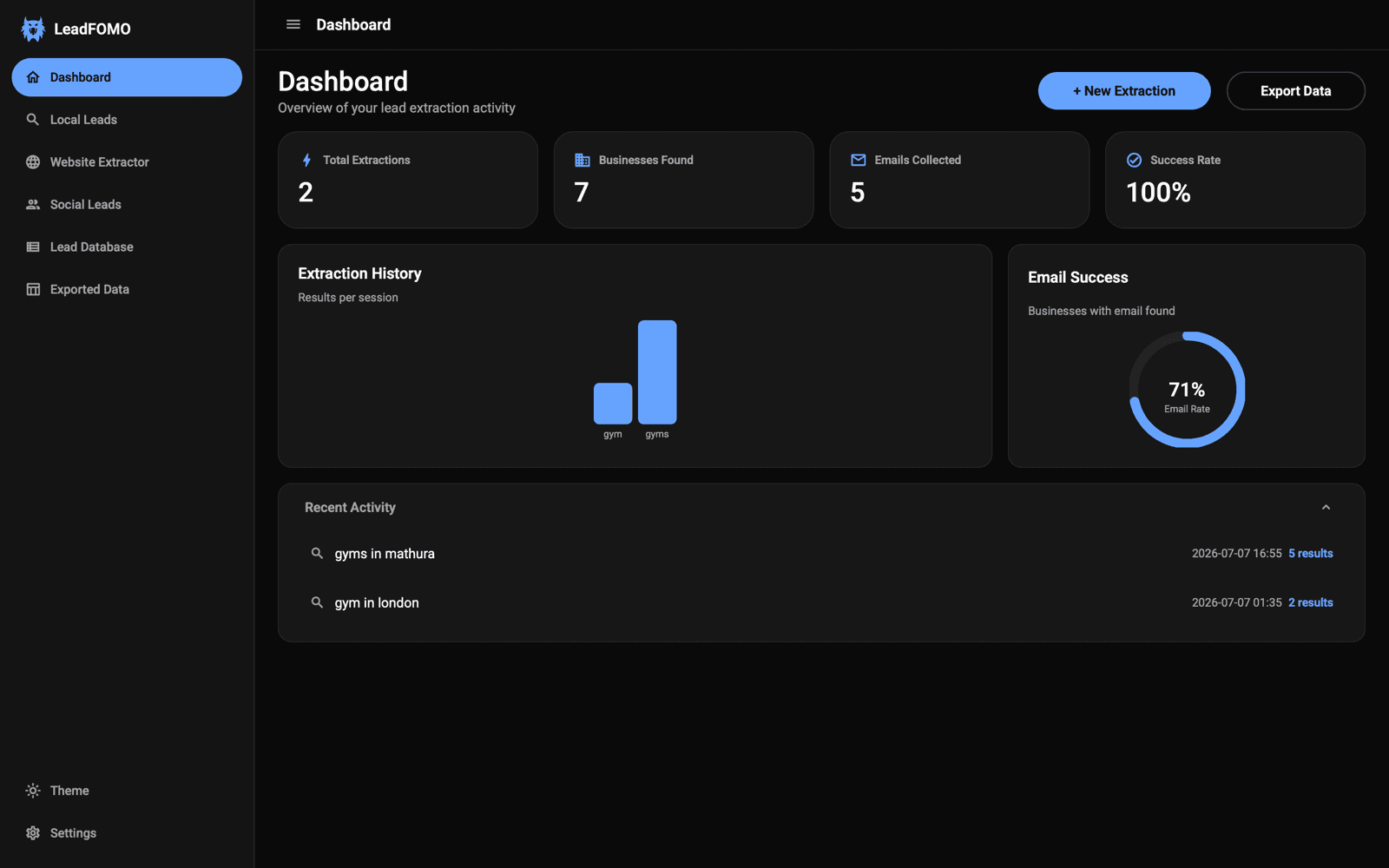Click the Social Leads people icon
1389x868 pixels.
[33, 205]
